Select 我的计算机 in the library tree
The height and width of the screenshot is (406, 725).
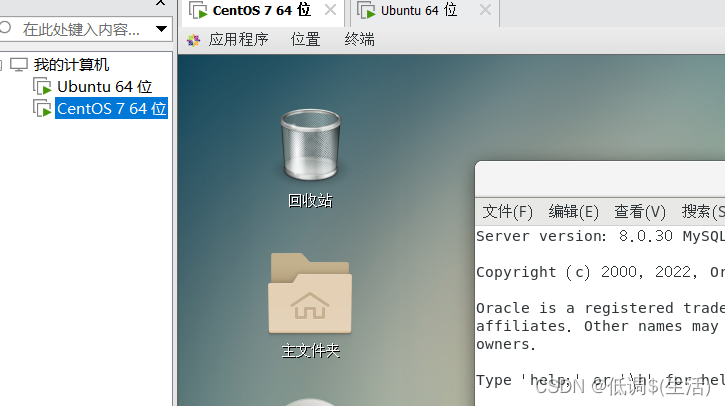click(71, 65)
